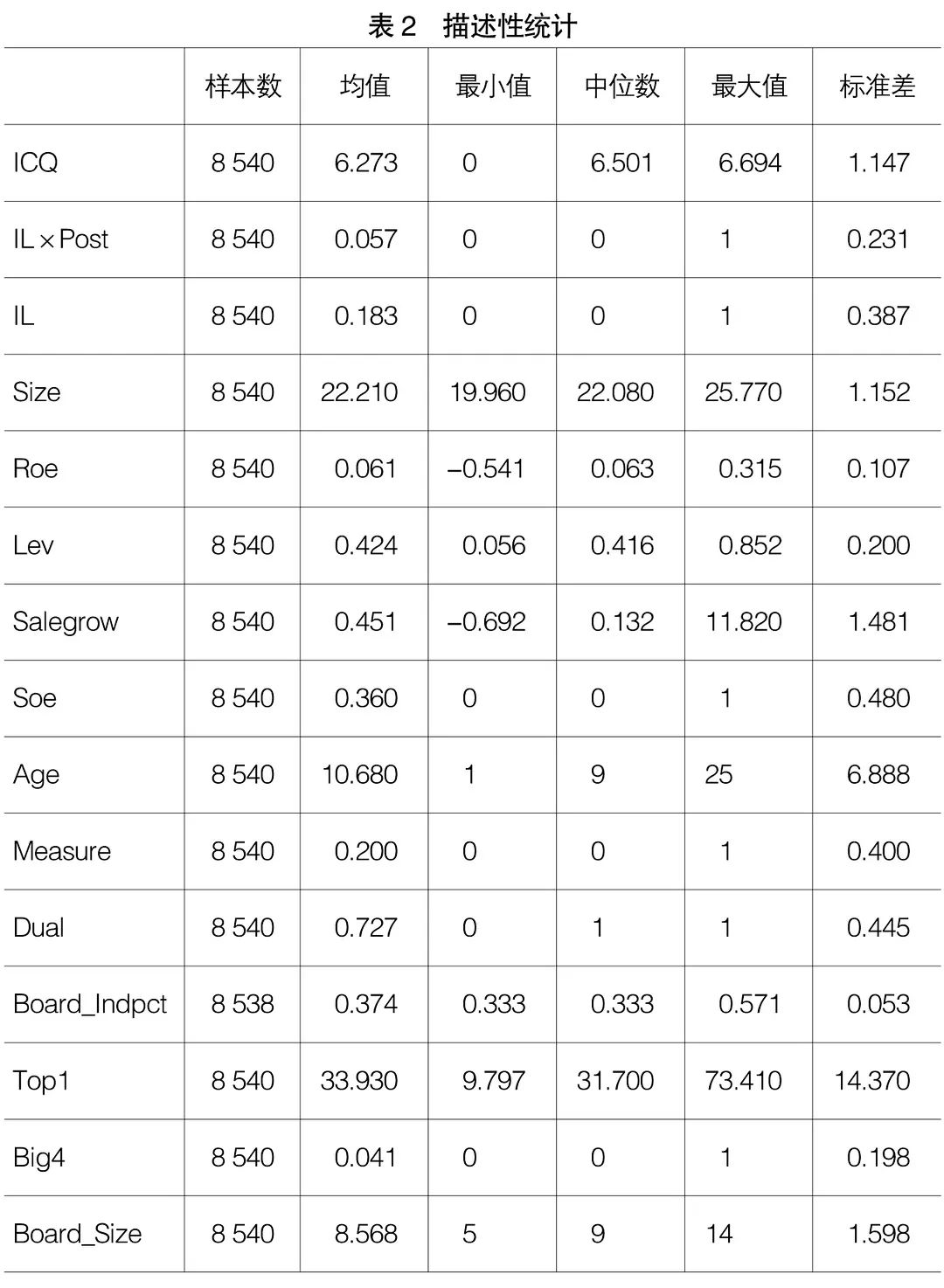Click the IL×Post row label
944x1288 pixels.
60,239
